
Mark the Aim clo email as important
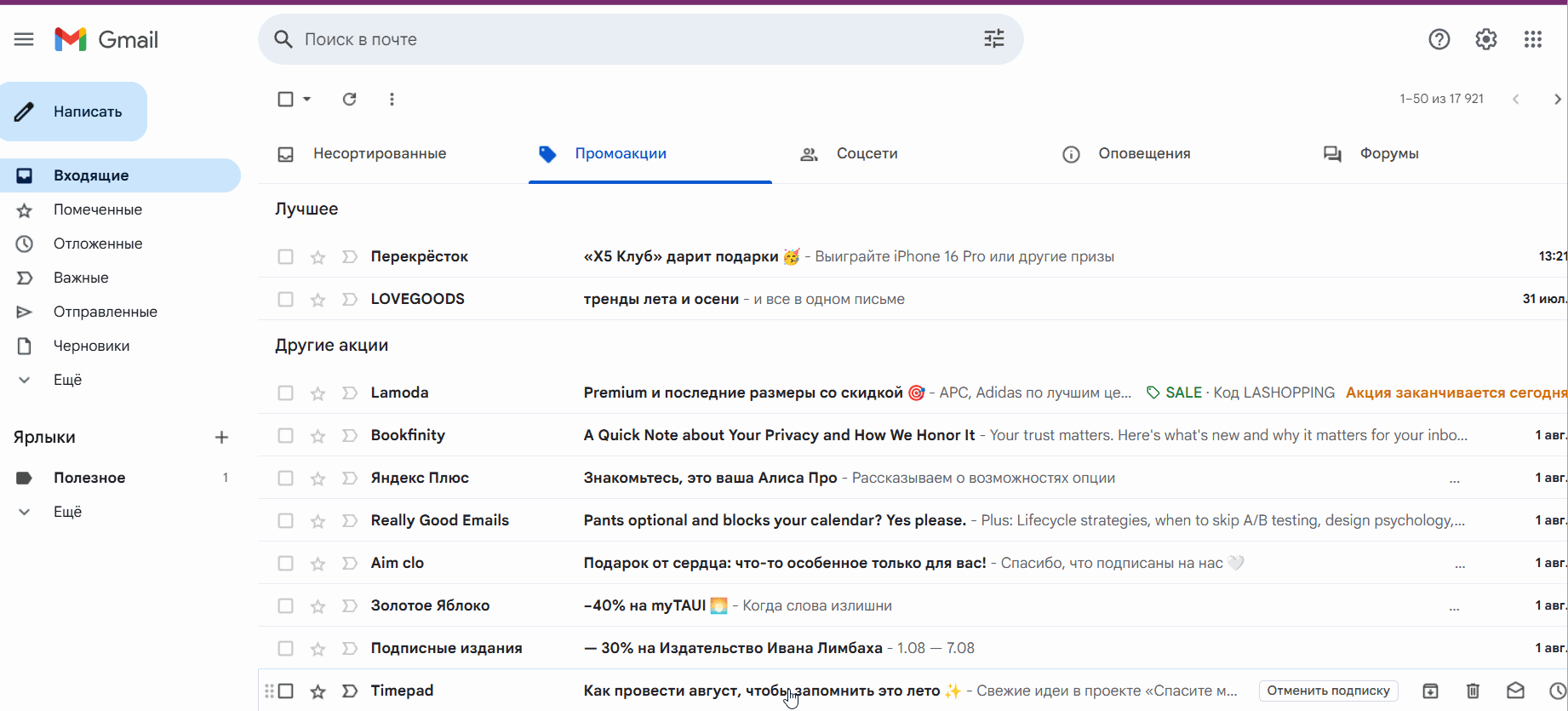349,564
